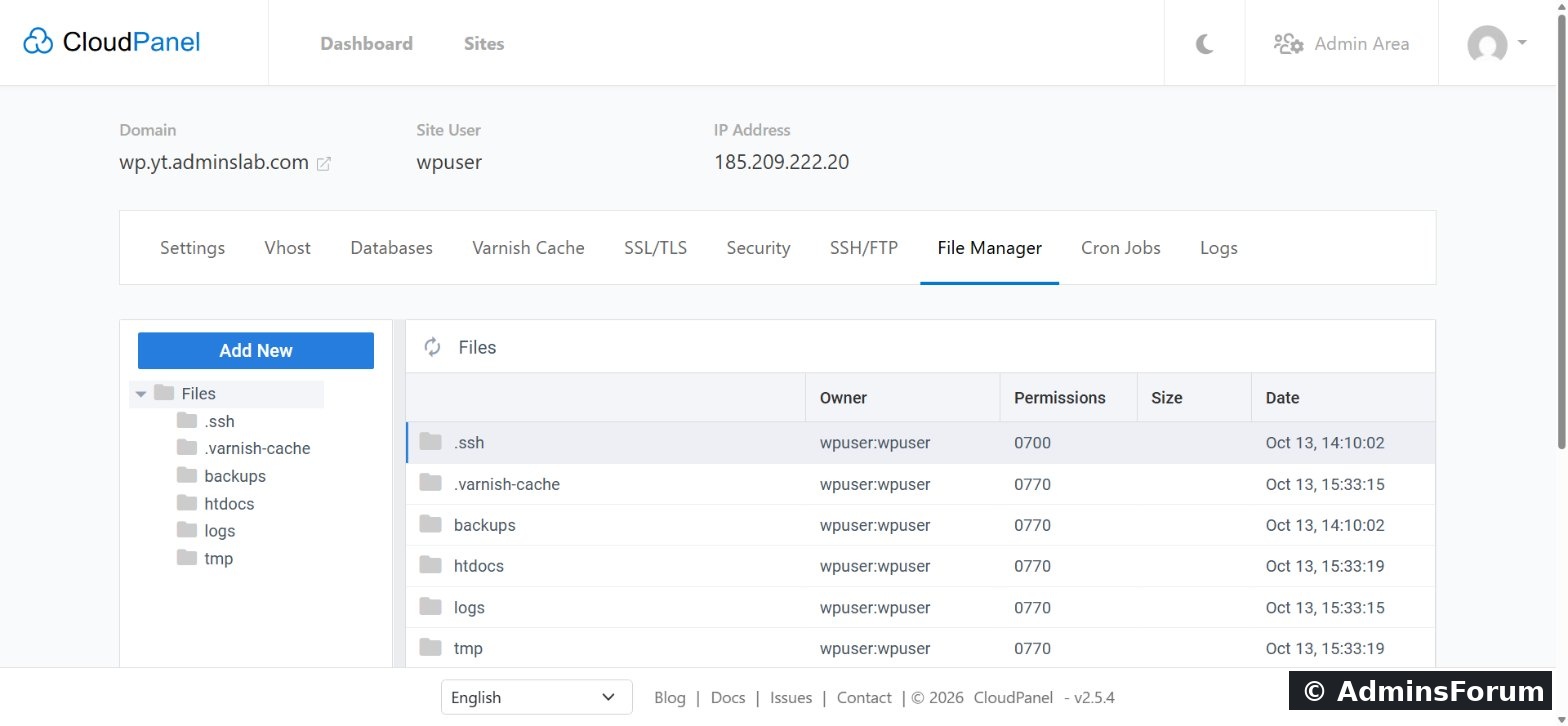1568x726 pixels.
Task: Select tmp folder icon in tree
Action: tap(187, 558)
